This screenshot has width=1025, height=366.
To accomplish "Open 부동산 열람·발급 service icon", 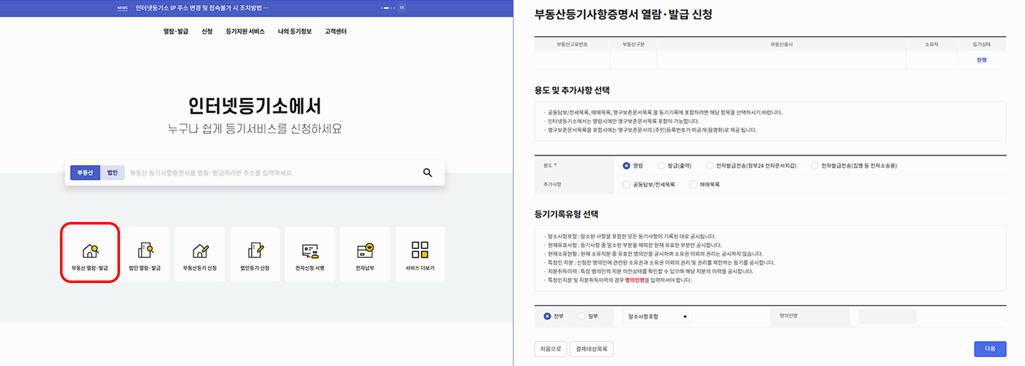I will pos(90,254).
